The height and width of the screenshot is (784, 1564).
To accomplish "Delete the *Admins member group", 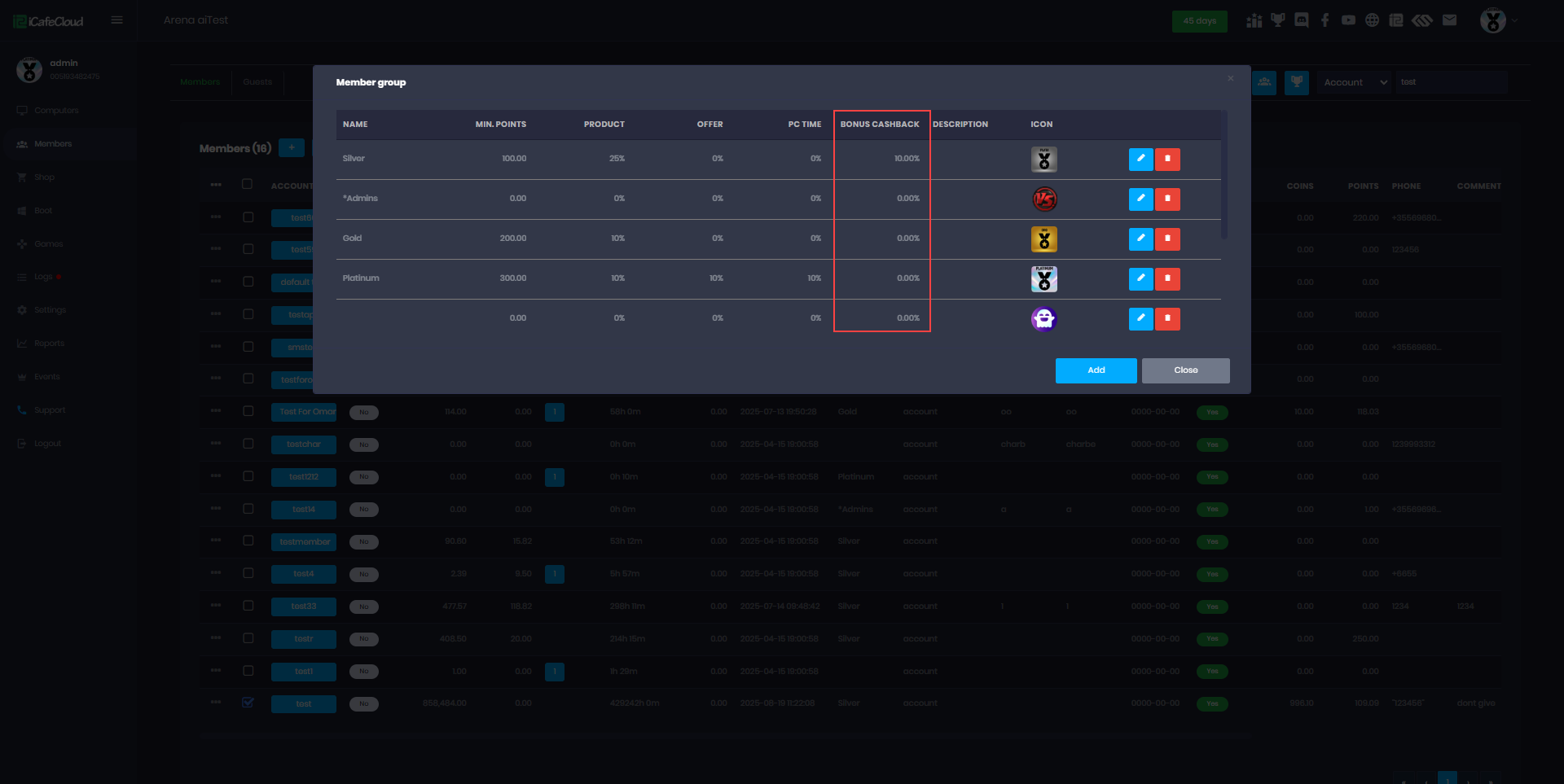I will 1167,199.
